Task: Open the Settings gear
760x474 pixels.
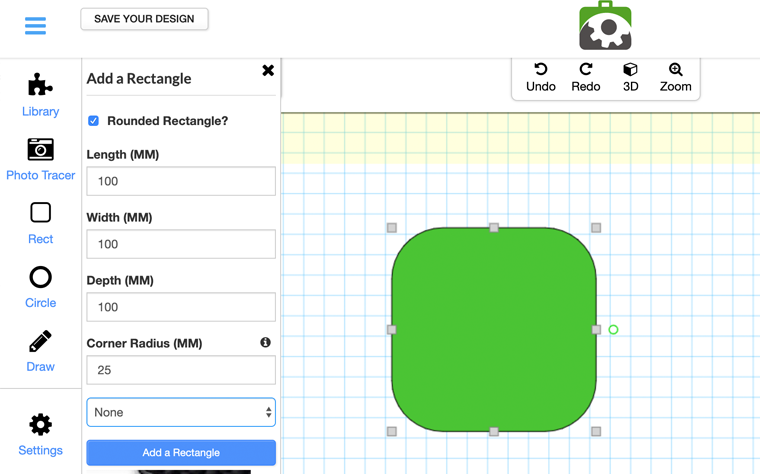Action: 40,435
